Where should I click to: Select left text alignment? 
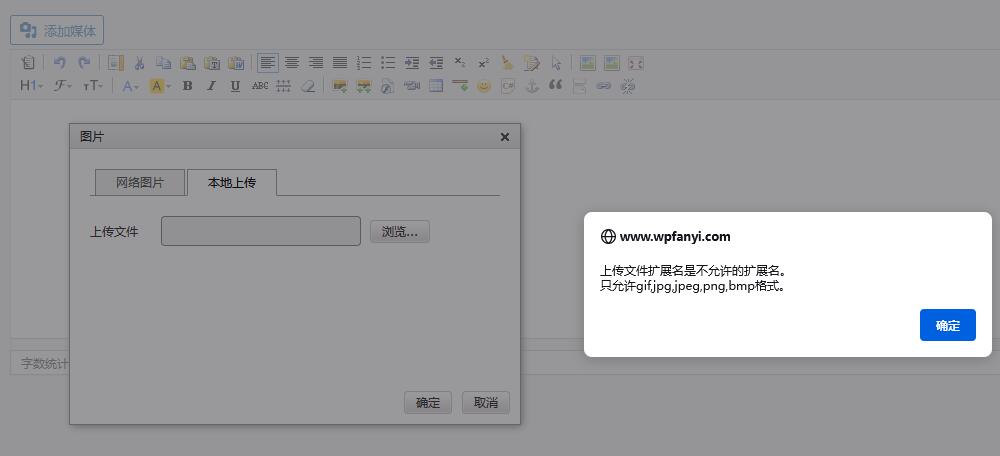[x=267, y=63]
